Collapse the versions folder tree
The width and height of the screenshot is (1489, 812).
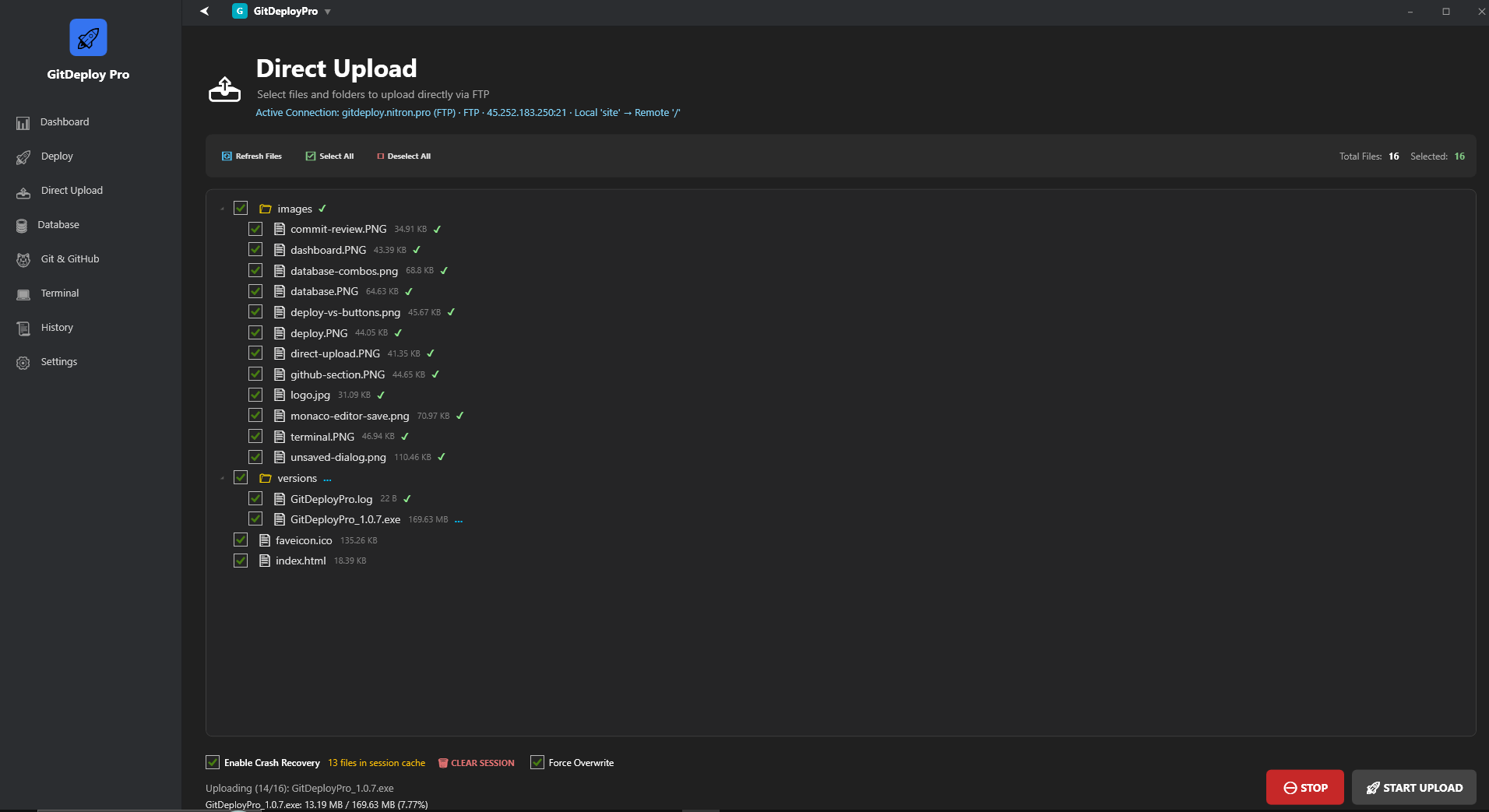[x=224, y=478]
